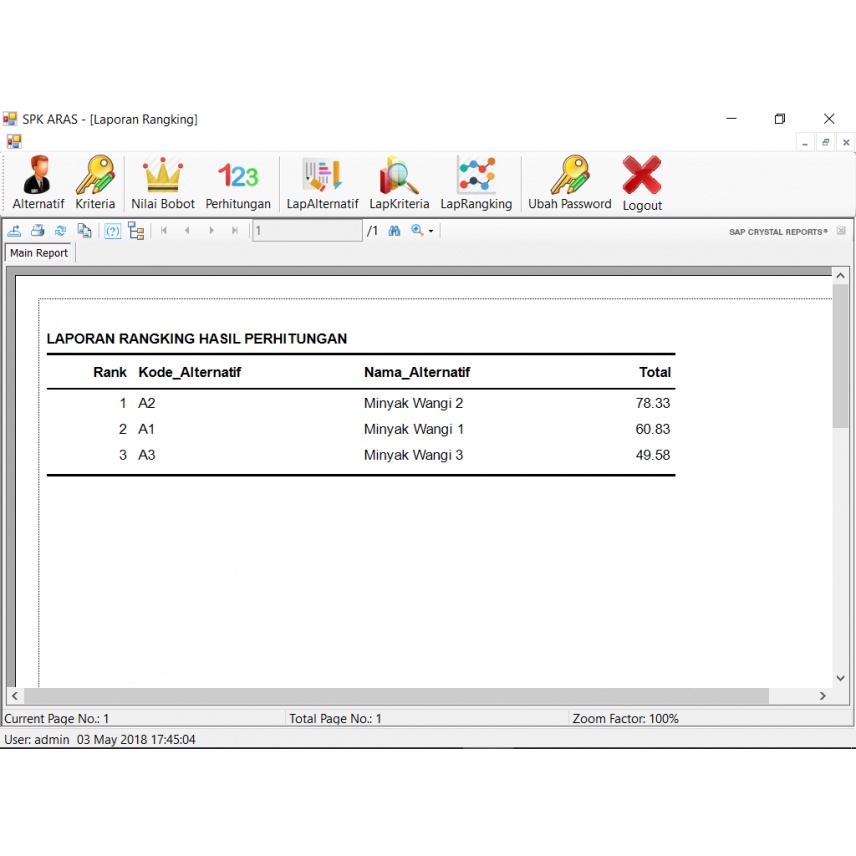Open the Alternatif form

(38, 183)
